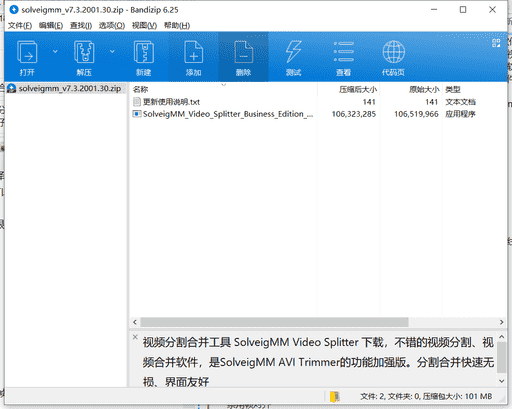Image resolution: width=512 pixels, height=409 pixels.
Task: Open the View (视图) menu
Action: click(144, 26)
